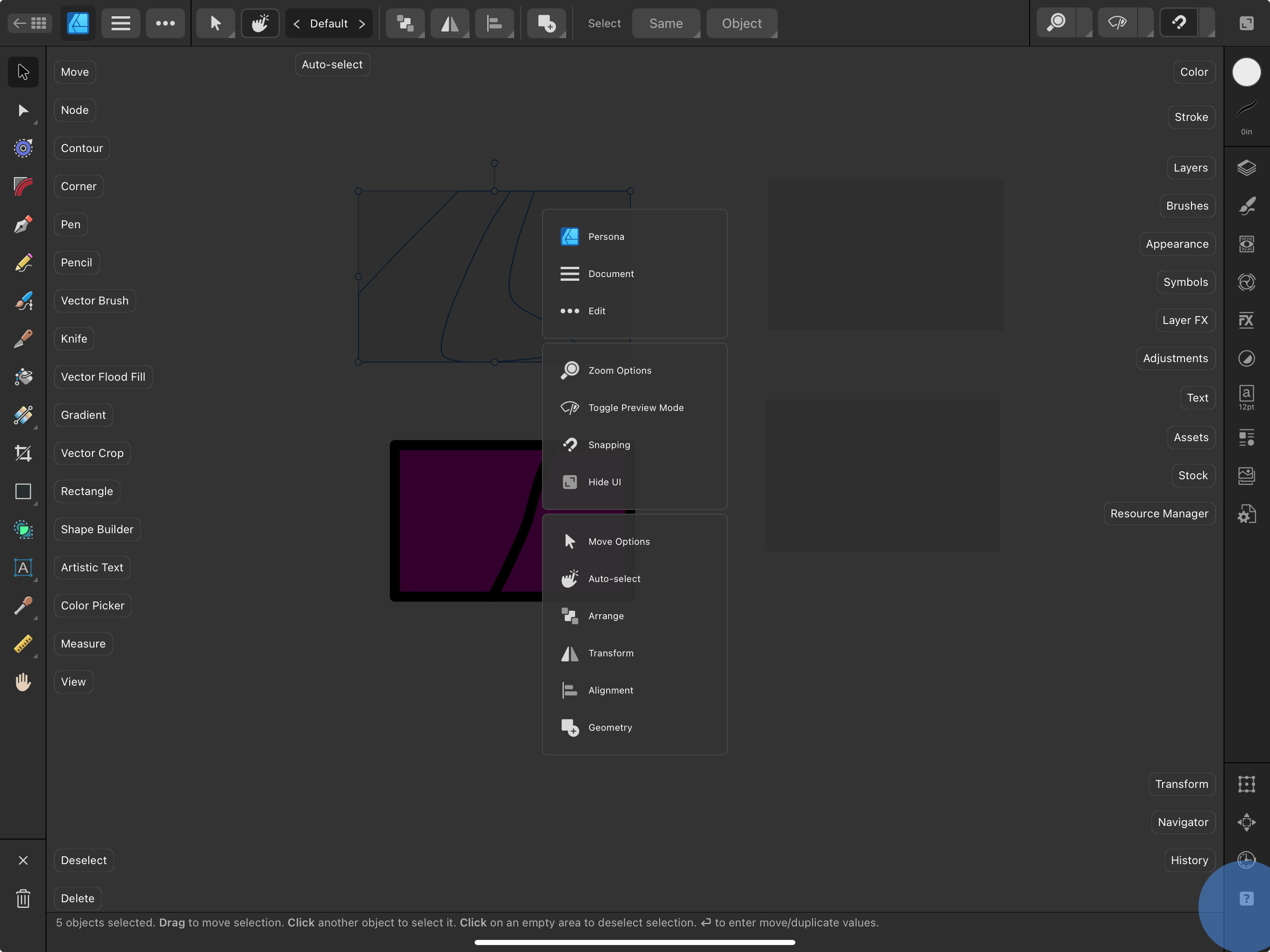Select the Measure tool
The image size is (1270, 952).
point(23,644)
